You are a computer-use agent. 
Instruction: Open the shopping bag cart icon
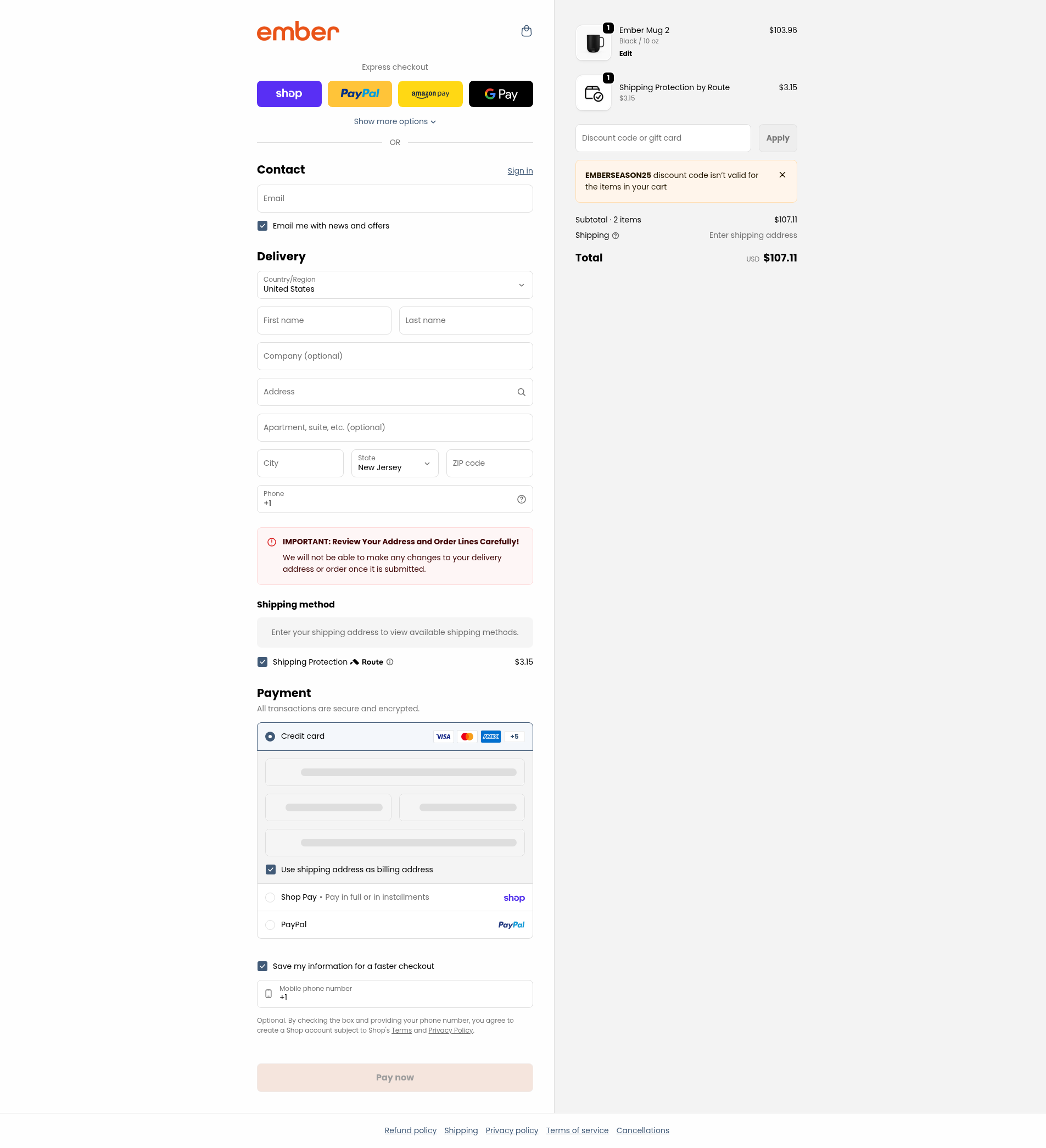527,31
